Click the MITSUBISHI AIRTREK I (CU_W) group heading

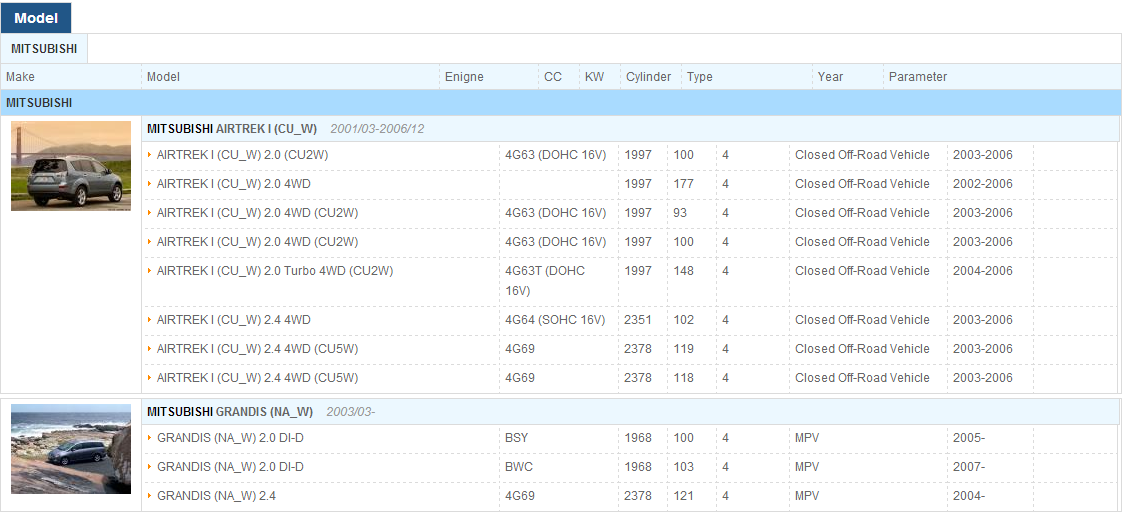click(232, 128)
